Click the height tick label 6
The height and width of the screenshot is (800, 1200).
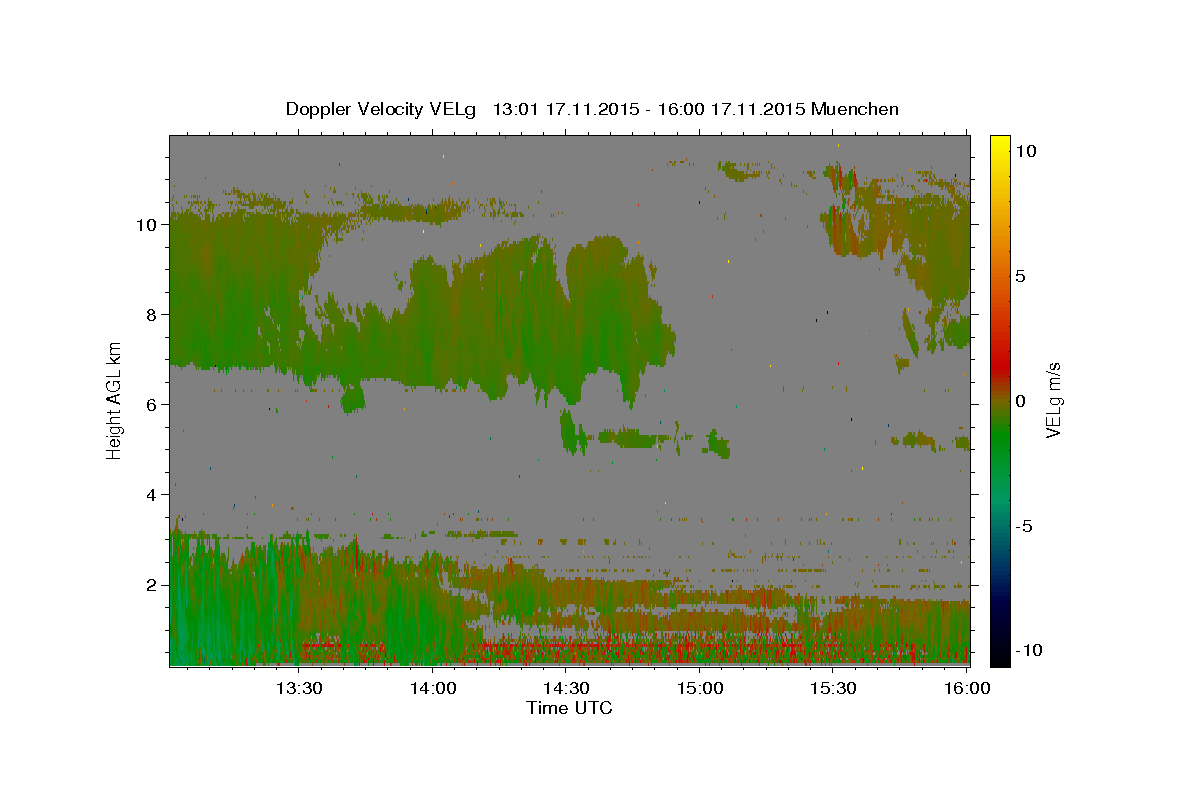click(151, 404)
